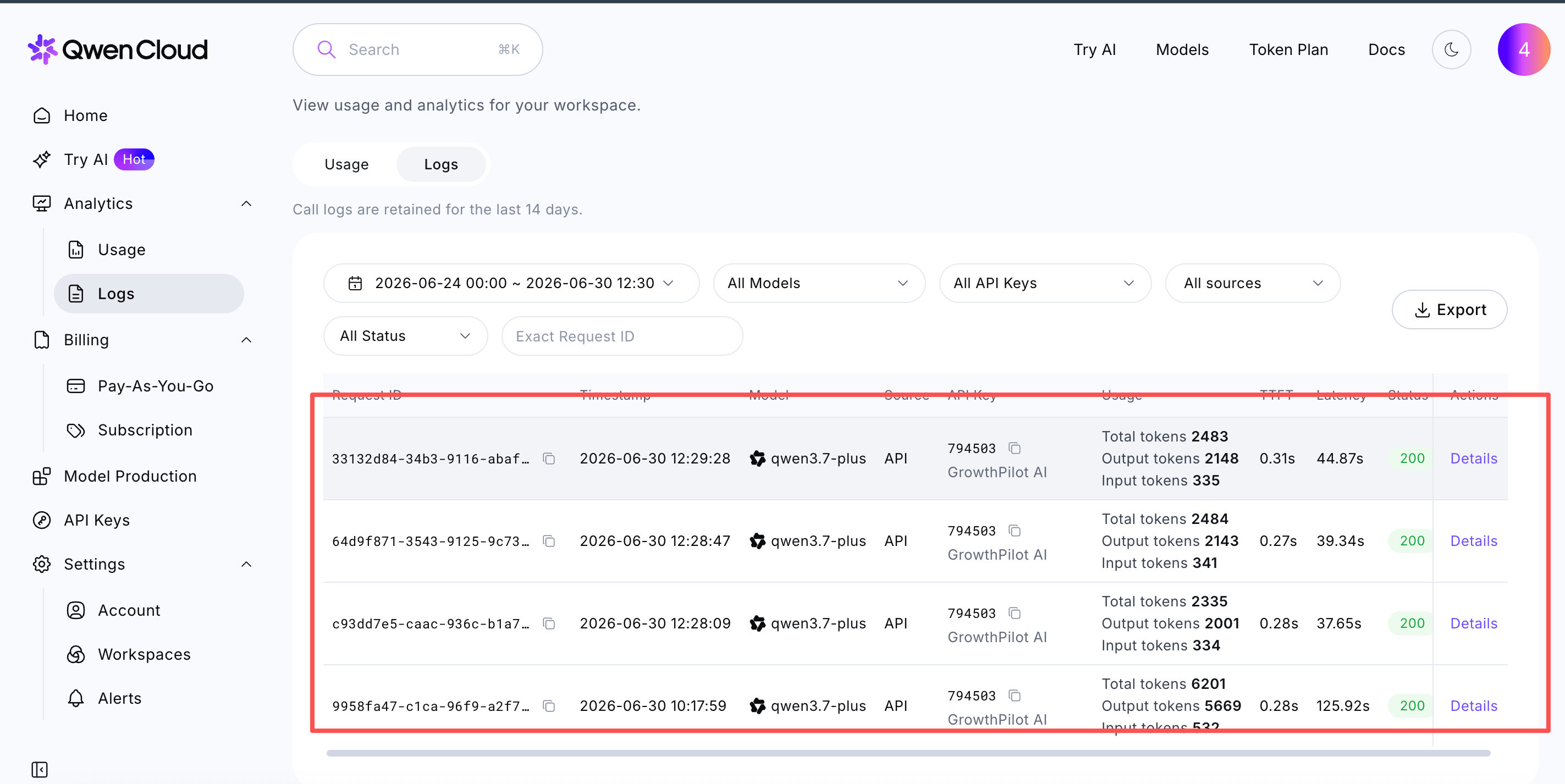Viewport: 1565px width, 784px height.
Task: Open Try AI in top navigation
Action: point(1094,49)
